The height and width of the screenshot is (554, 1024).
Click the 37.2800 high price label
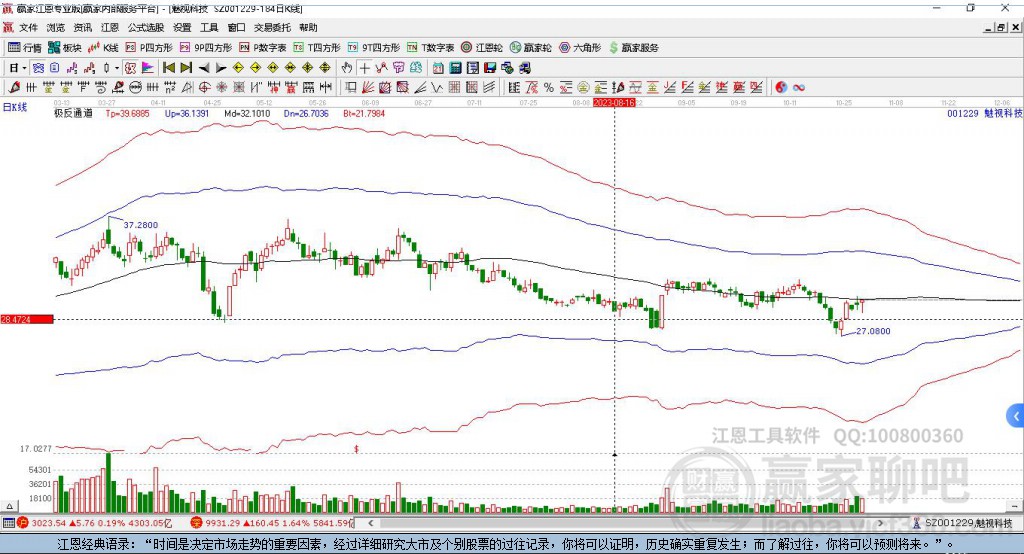140,225
